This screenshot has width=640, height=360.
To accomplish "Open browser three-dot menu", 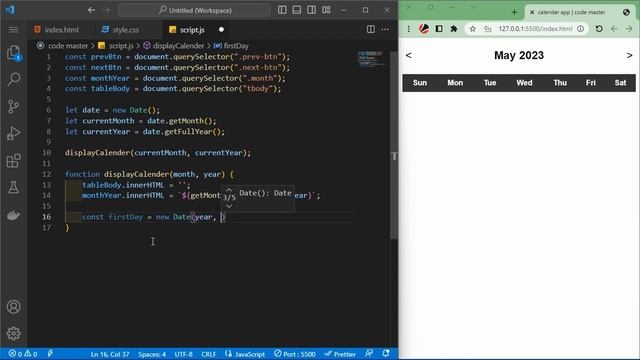I will [409, 29].
